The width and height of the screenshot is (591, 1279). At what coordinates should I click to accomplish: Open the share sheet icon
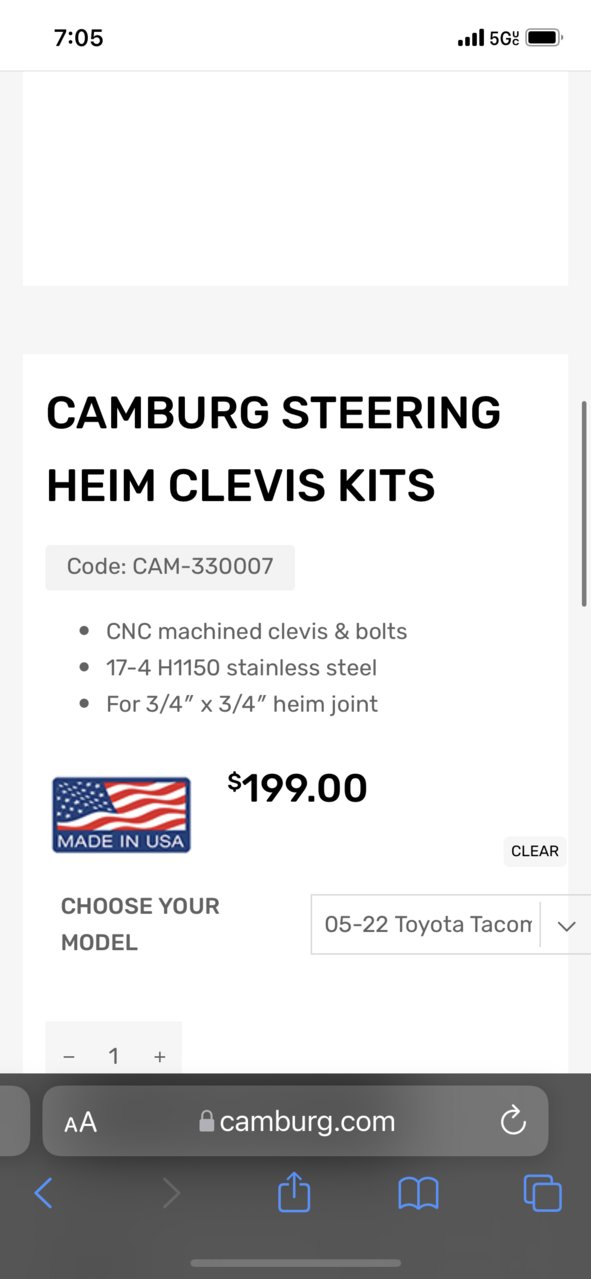(x=294, y=1191)
